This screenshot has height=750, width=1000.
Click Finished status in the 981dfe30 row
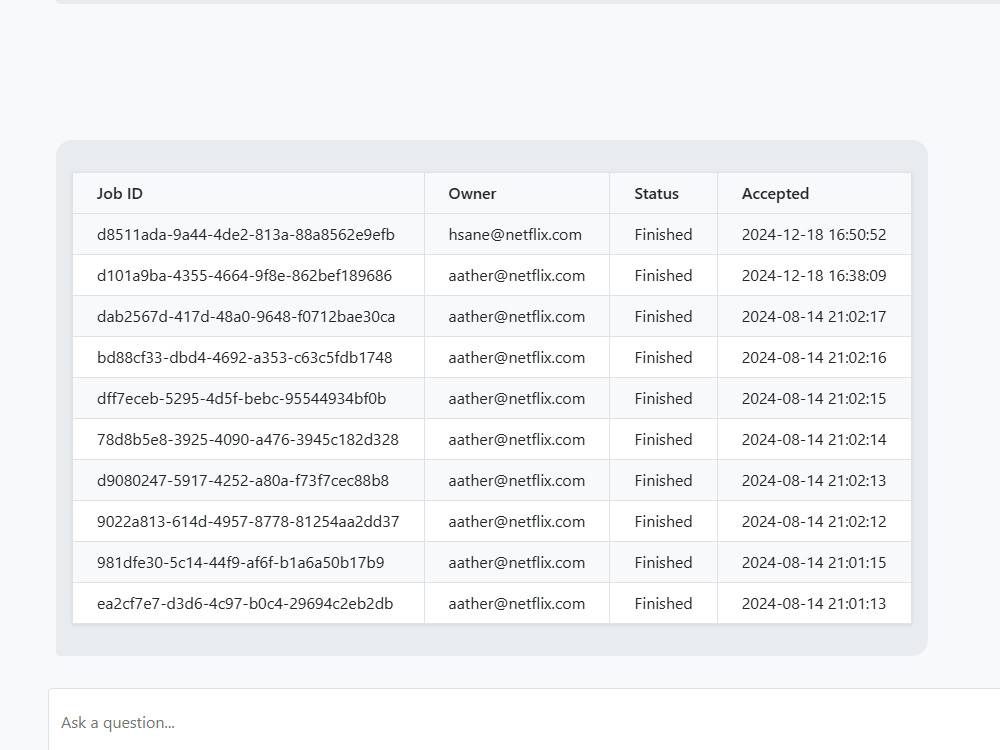coord(663,562)
